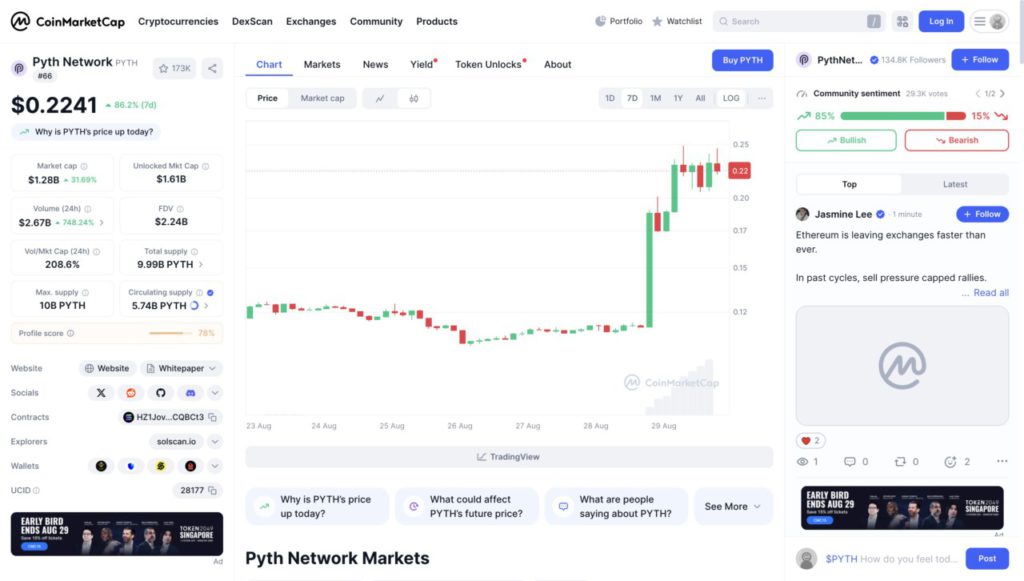Open the Token Unlocks tab
The width and height of the screenshot is (1024, 581).
(x=488, y=64)
